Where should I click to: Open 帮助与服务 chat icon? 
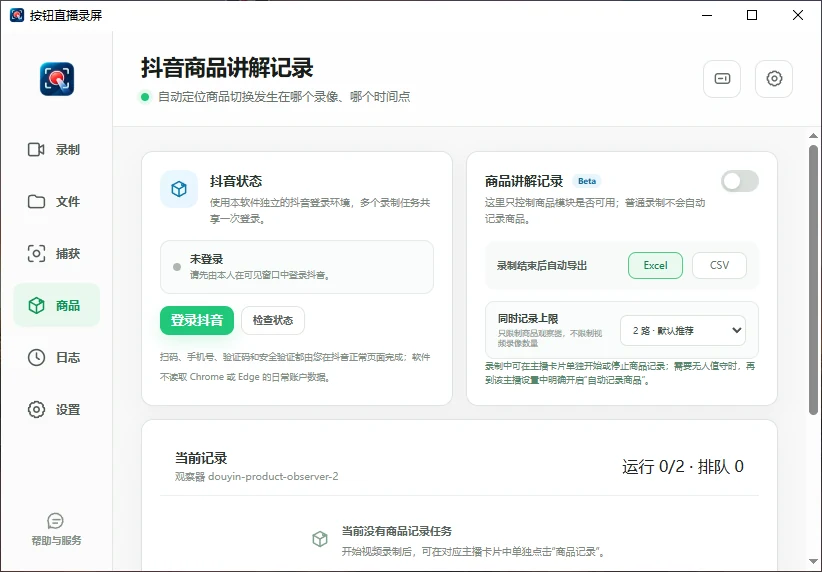coord(56,521)
